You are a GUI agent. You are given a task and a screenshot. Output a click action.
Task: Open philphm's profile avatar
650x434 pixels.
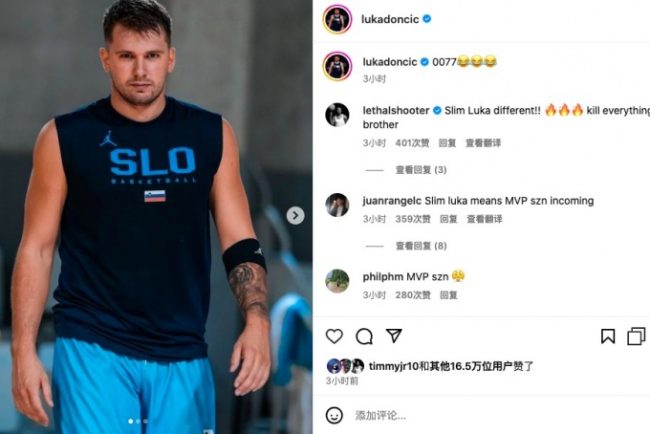pyautogui.click(x=337, y=281)
